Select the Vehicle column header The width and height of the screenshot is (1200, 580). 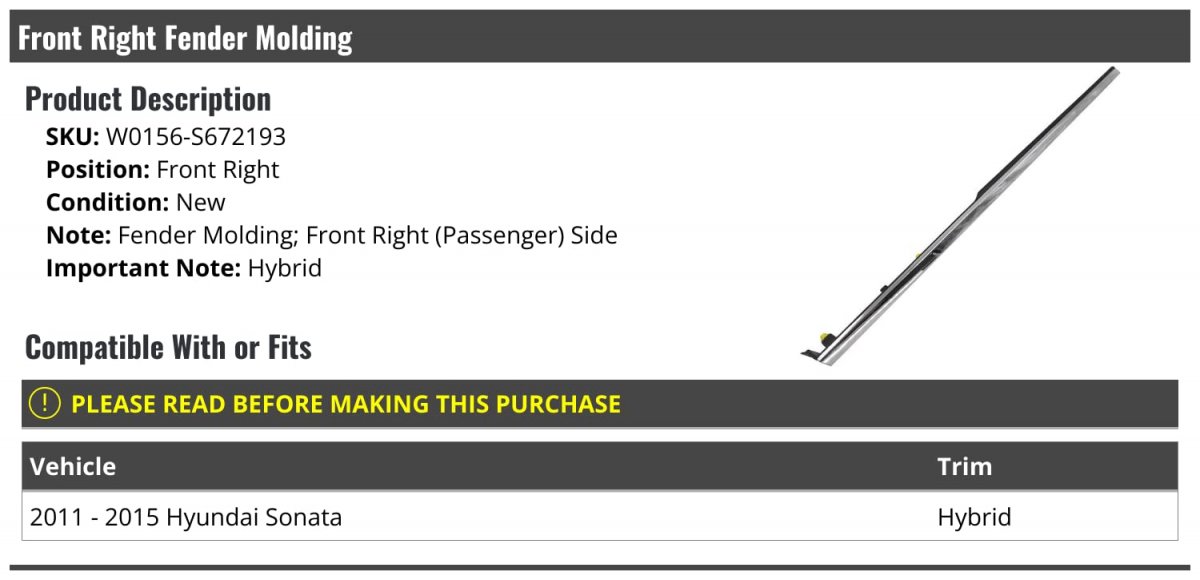[x=73, y=467]
